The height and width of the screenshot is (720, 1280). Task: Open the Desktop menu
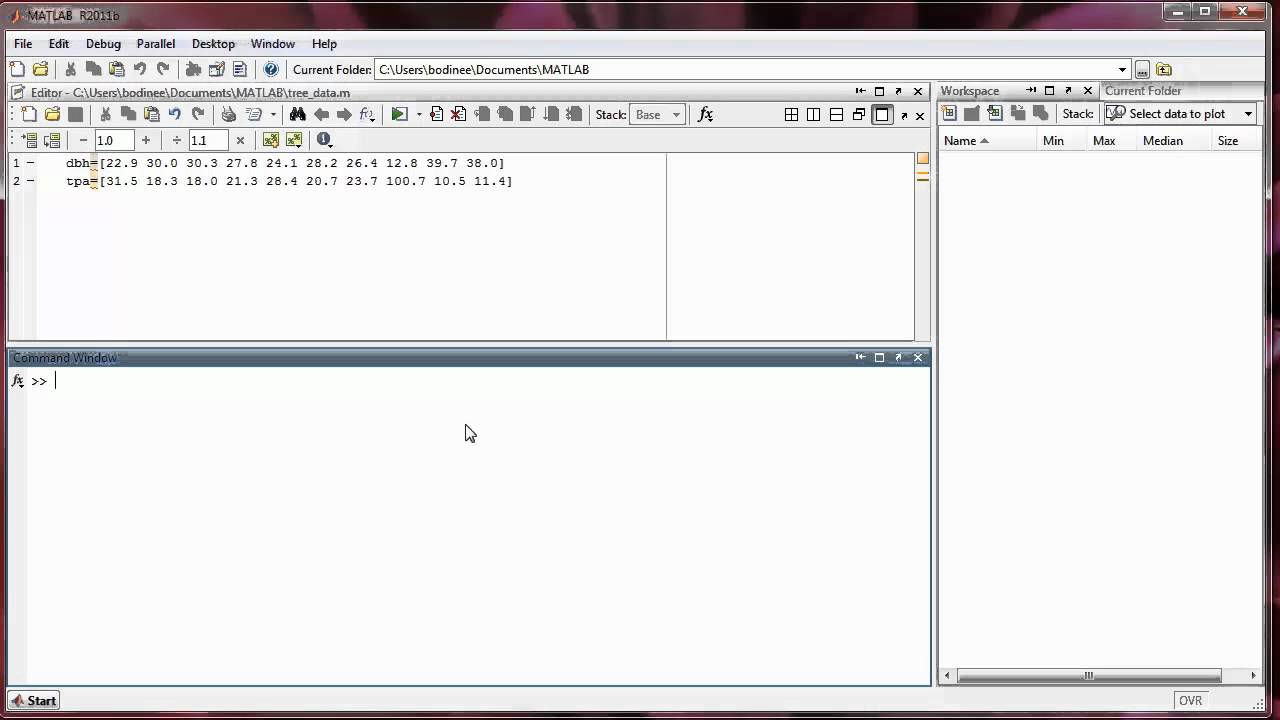[x=213, y=43]
